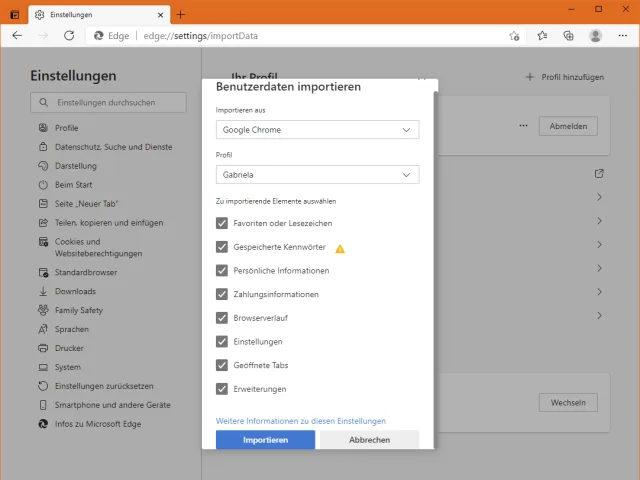Click the Einstellungen durchsuchen search field
The height and width of the screenshot is (480, 640).
click(108, 102)
